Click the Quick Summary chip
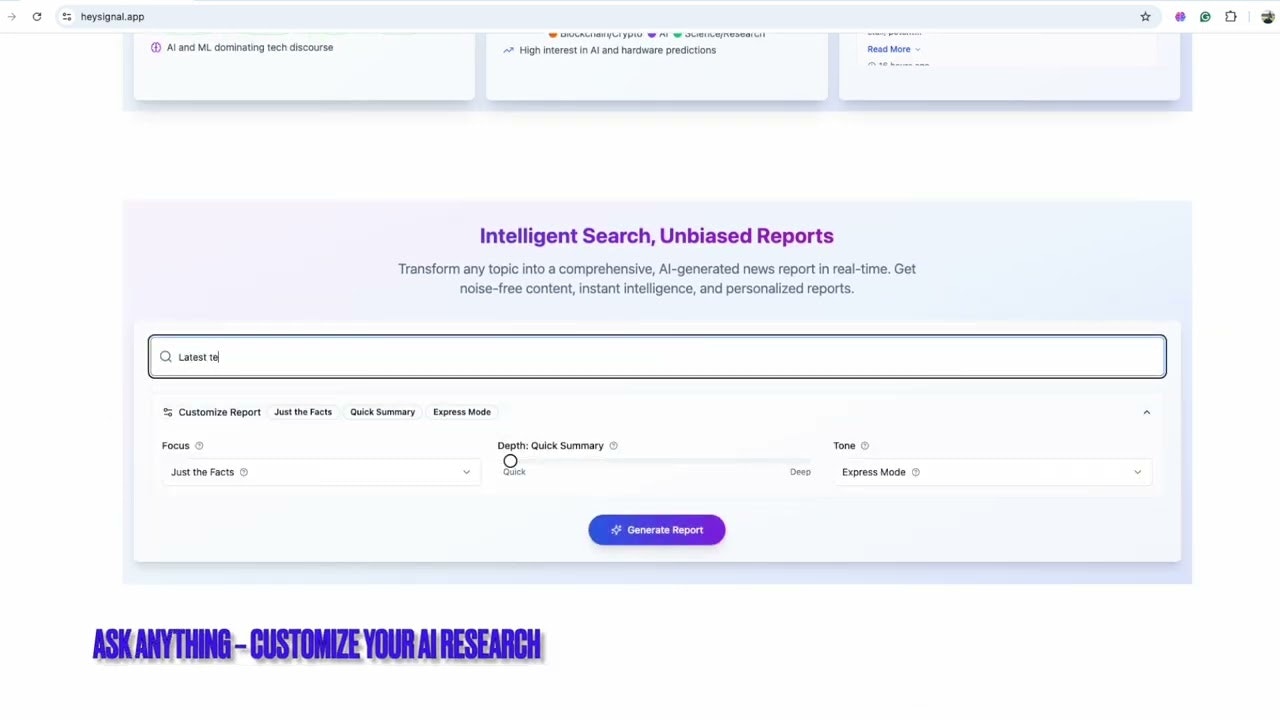The image size is (1280, 720). 382,412
